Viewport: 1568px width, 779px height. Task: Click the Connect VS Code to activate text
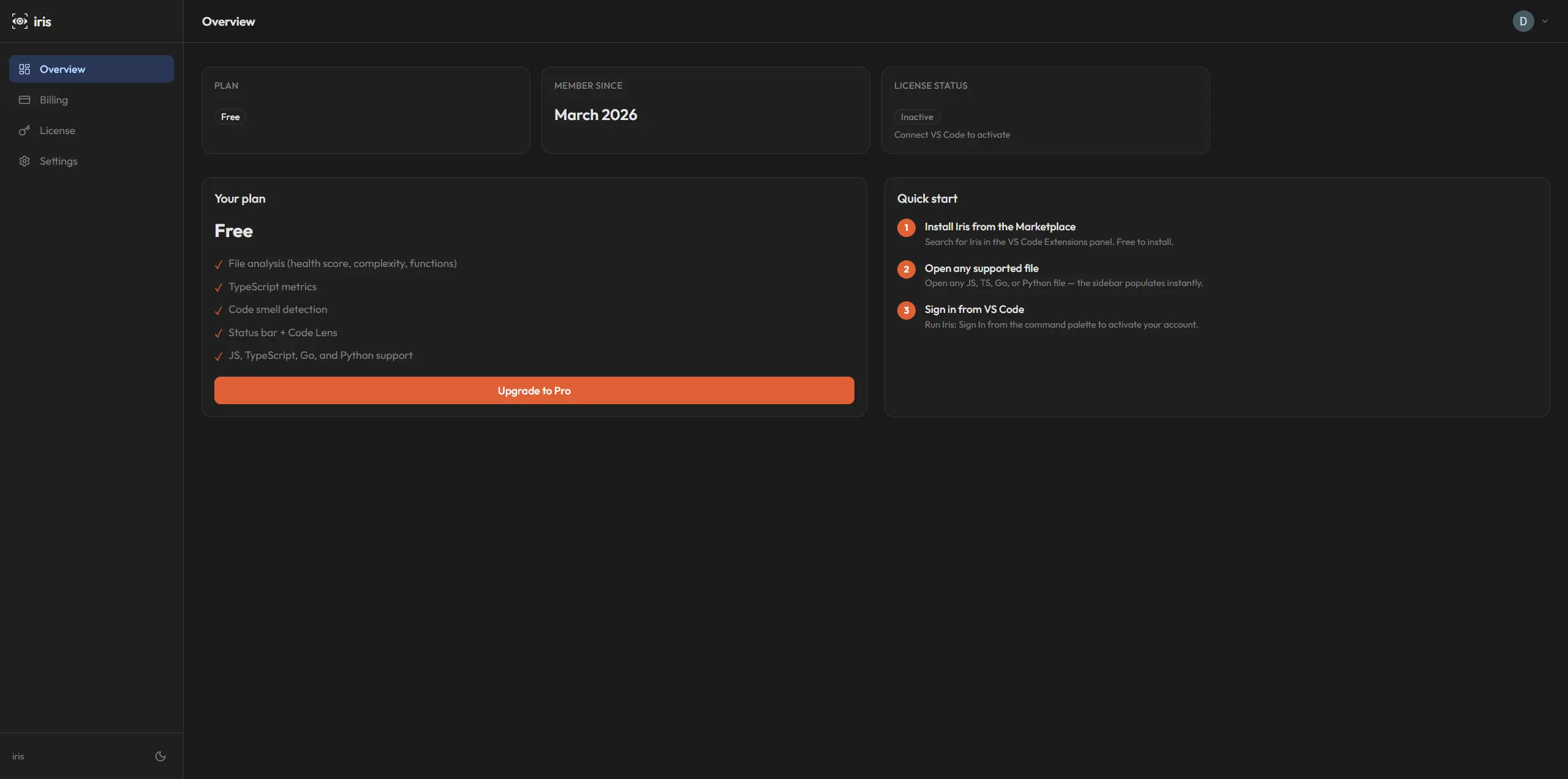951,135
